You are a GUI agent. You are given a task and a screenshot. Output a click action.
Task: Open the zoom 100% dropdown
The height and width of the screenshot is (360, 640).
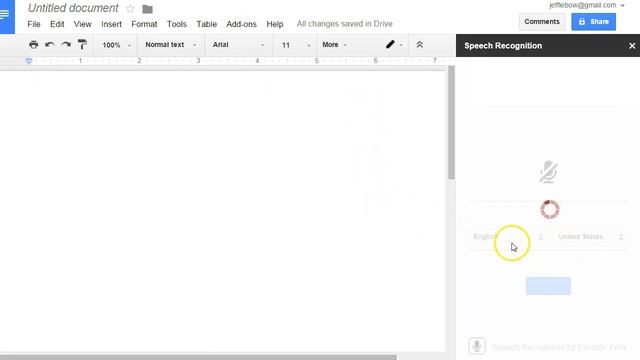click(116, 45)
